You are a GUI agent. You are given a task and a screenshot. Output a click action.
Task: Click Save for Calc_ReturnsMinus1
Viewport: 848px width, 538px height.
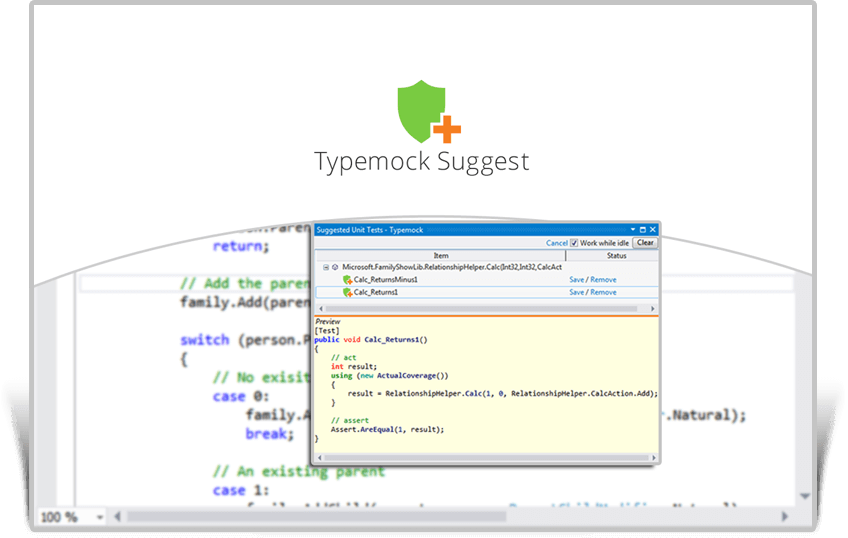(576, 280)
